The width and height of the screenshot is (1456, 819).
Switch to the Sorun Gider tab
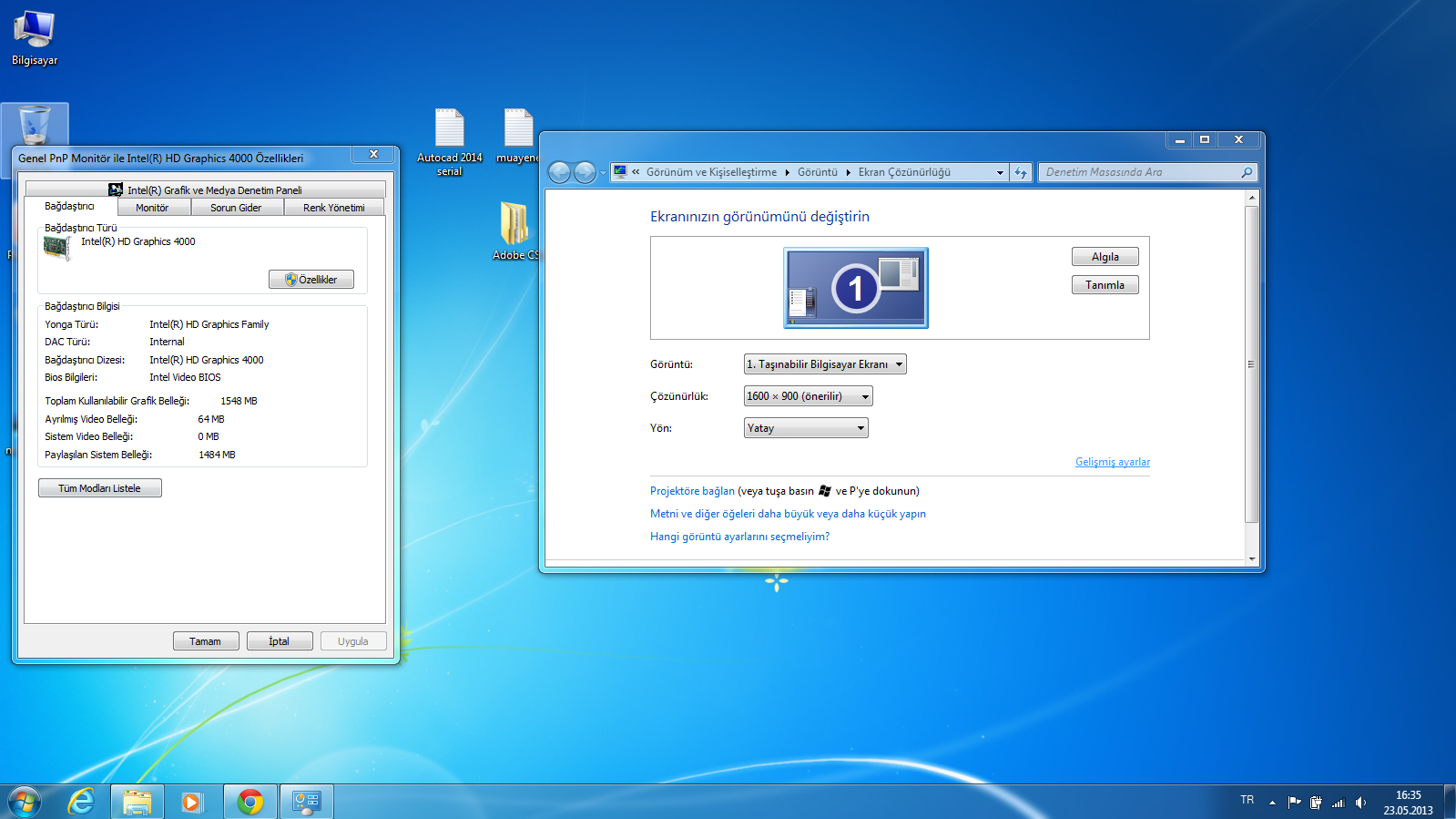(x=236, y=208)
